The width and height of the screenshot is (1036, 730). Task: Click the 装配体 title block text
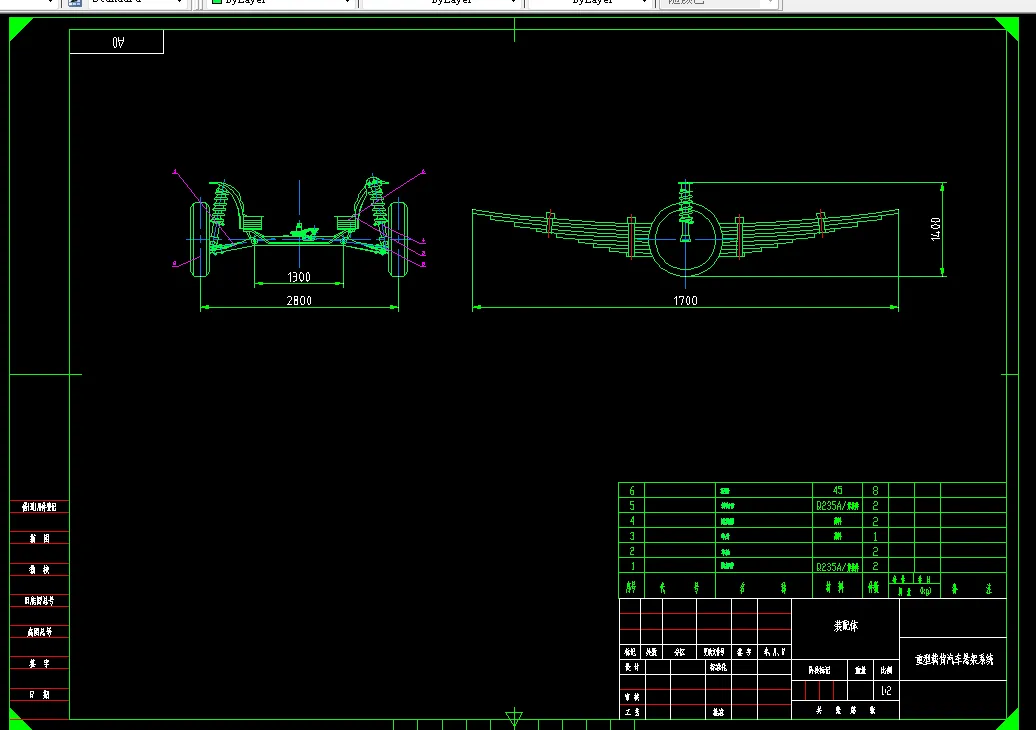coord(845,626)
